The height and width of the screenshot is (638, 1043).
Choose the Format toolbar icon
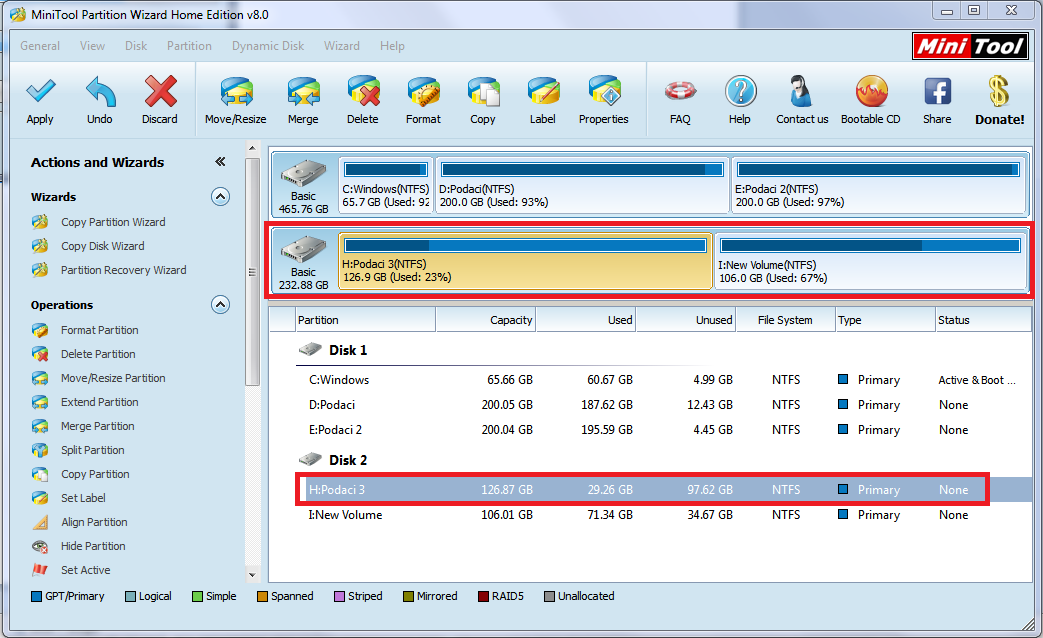424,92
